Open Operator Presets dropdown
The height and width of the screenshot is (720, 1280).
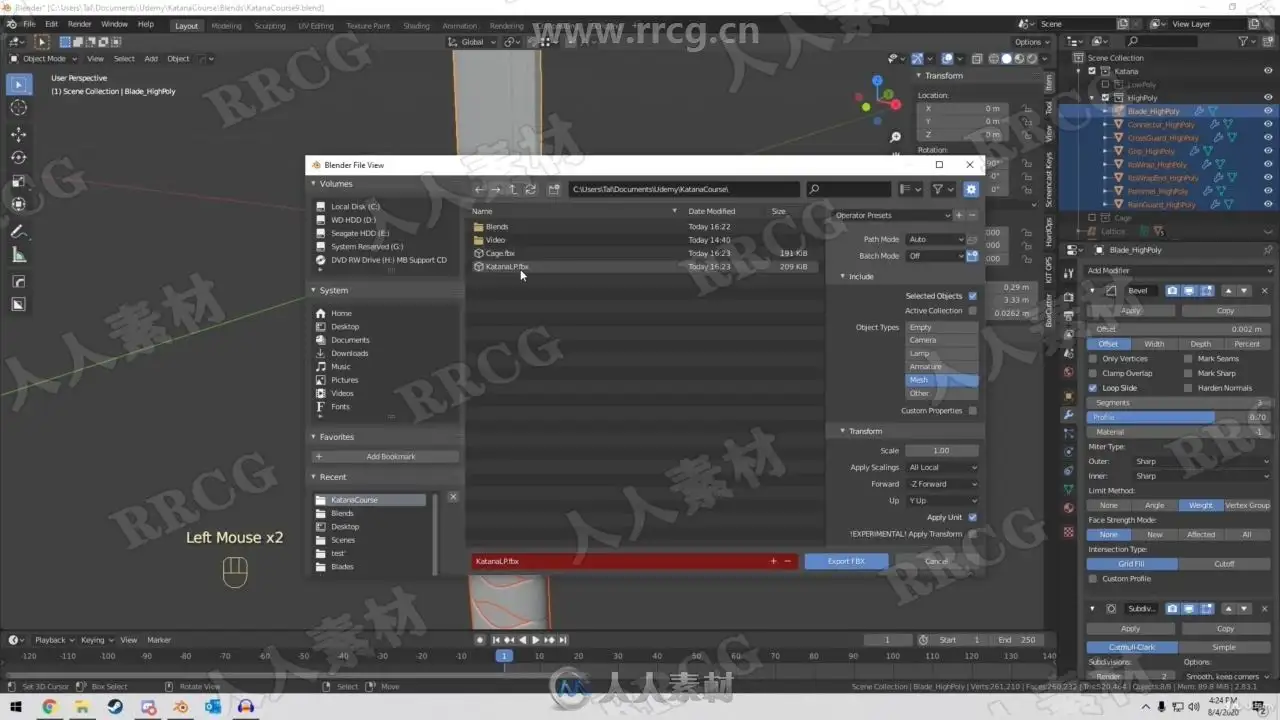point(891,215)
